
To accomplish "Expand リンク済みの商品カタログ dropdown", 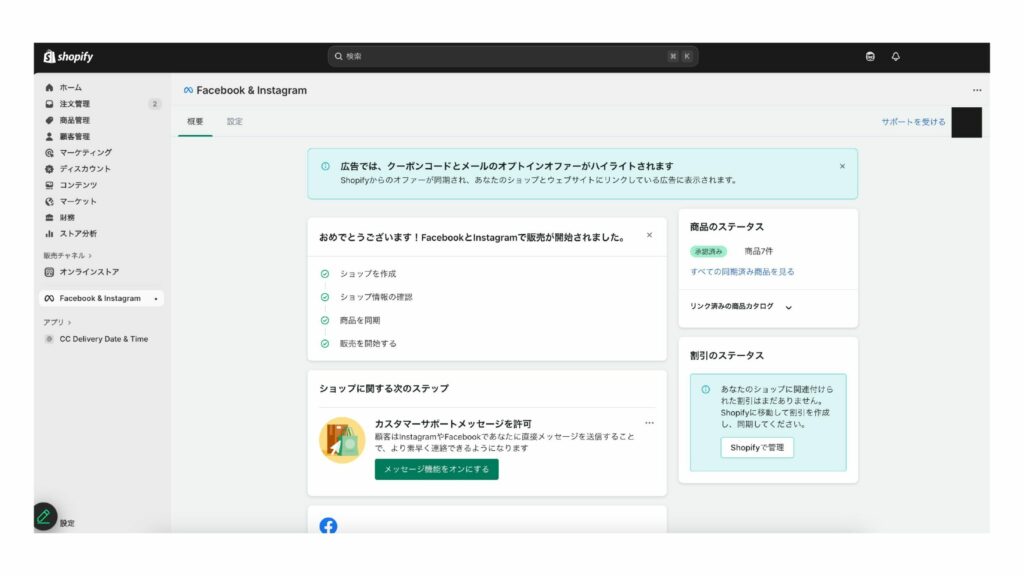I will click(788, 307).
